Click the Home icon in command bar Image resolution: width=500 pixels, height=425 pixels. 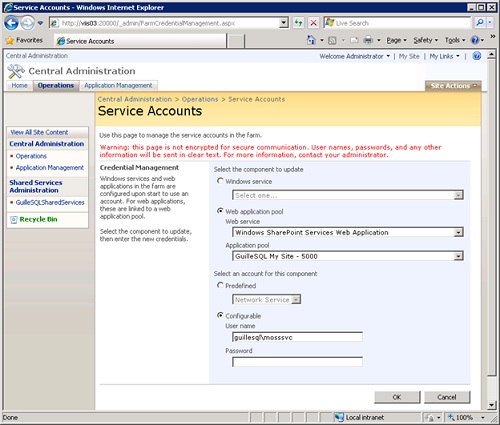pos(311,40)
